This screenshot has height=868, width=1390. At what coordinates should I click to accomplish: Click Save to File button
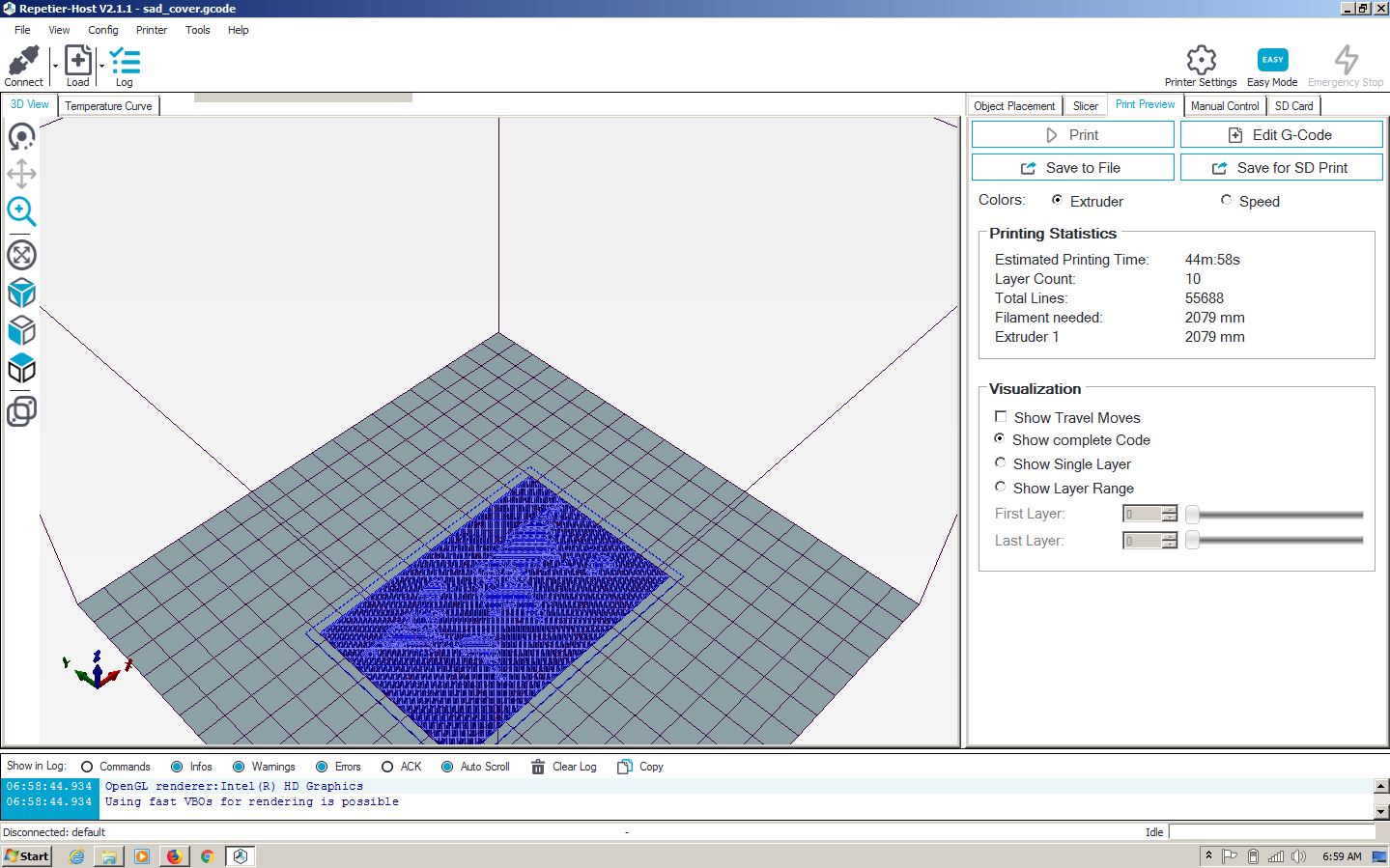[1072, 168]
